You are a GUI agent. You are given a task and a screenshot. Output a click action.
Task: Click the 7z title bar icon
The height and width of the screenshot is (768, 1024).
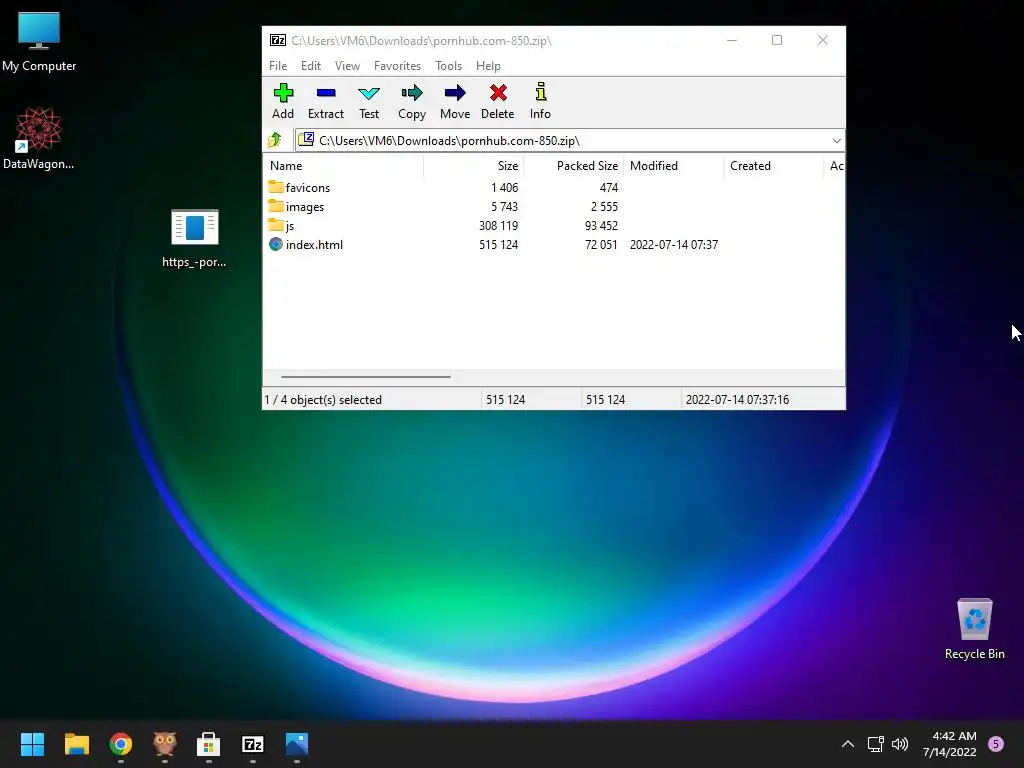click(x=278, y=40)
